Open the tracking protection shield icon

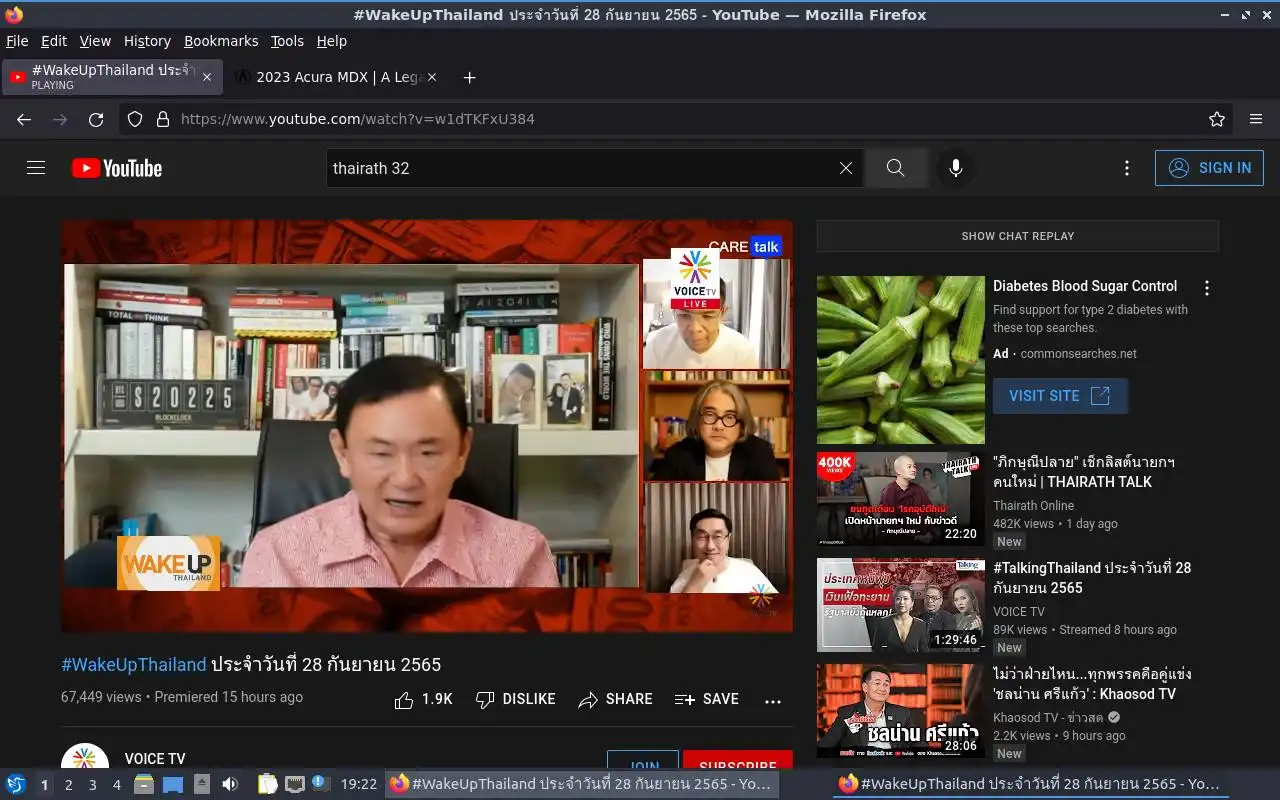[135, 119]
